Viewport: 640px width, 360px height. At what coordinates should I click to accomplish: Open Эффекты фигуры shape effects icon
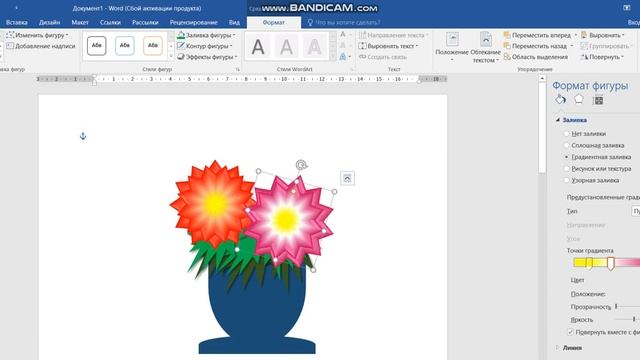[181, 57]
